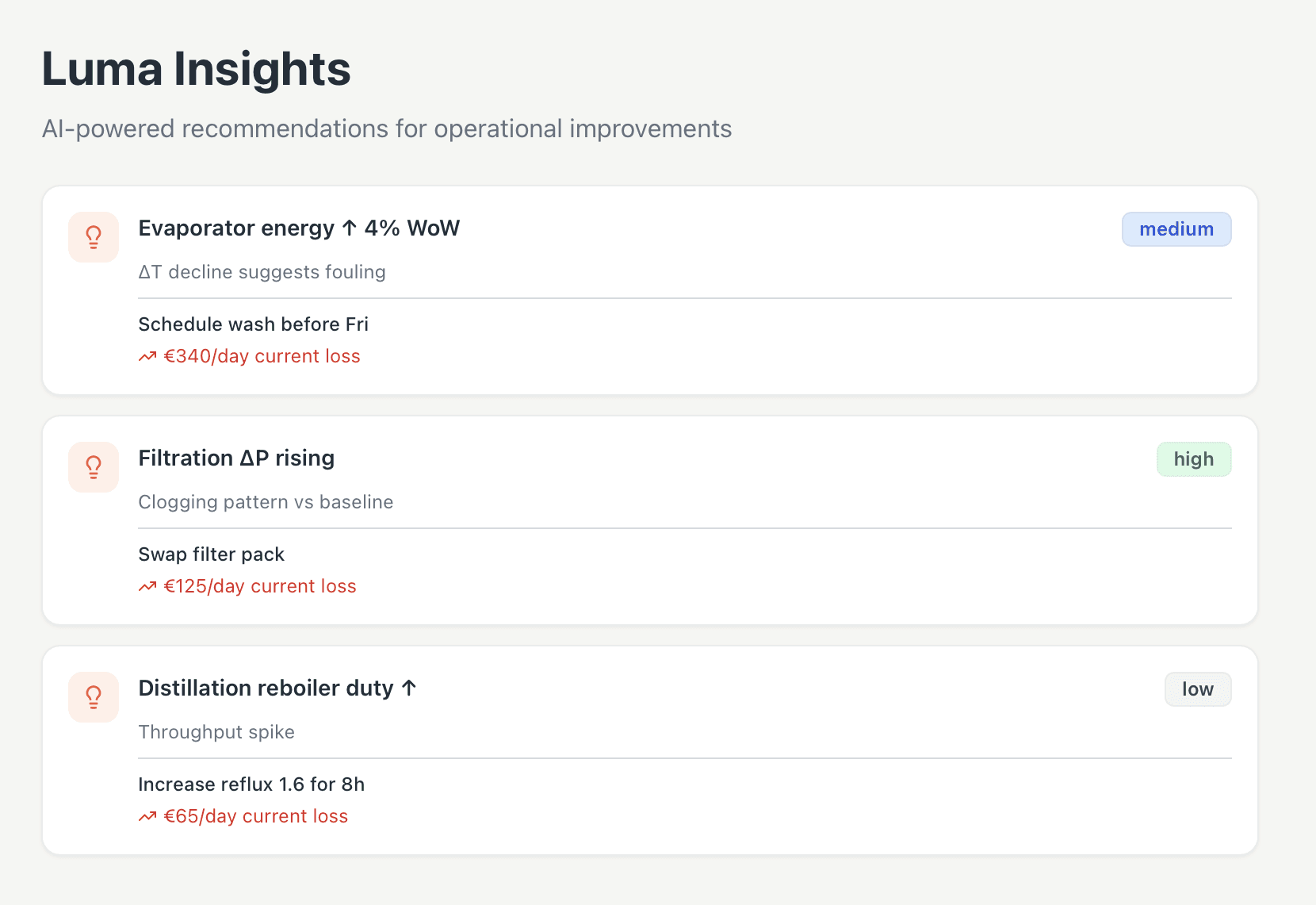The height and width of the screenshot is (905, 1316).
Task: Open the Filtration ΔP rising insight
Action: coord(236,458)
